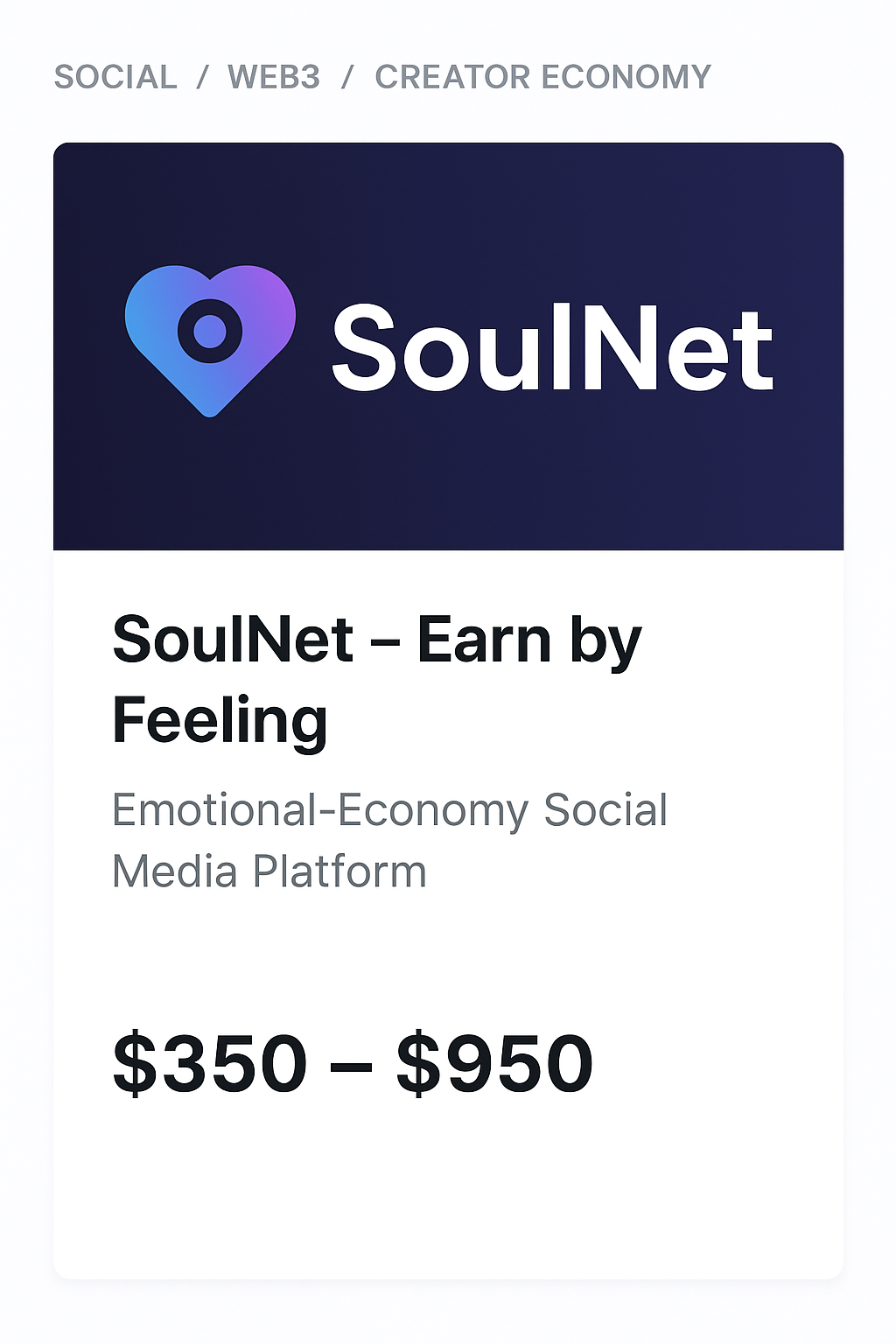Click the word 'Feeling' in the card title
The image size is (896, 1344).
[220, 720]
